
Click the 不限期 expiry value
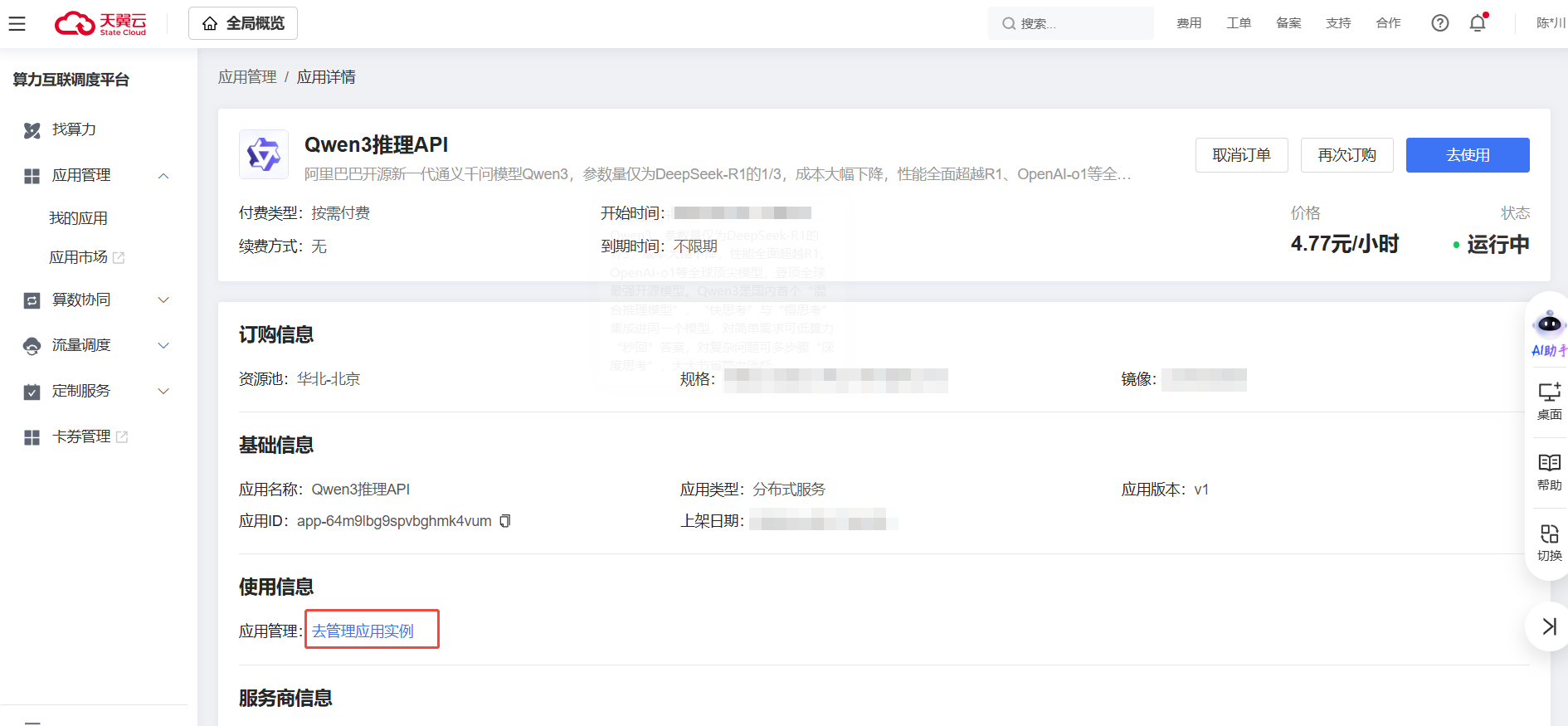[x=695, y=246]
